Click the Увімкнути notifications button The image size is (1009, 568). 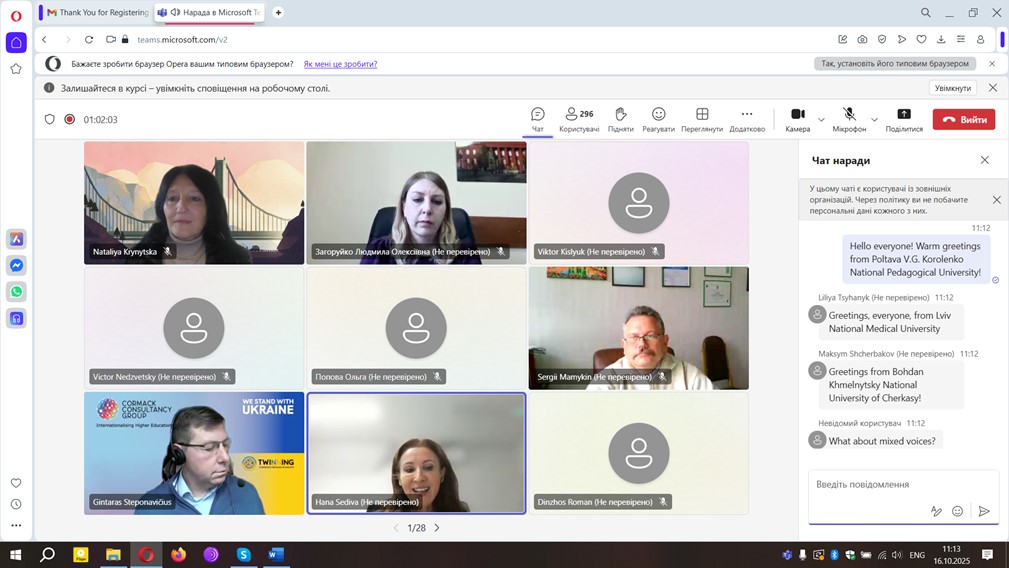point(953,88)
